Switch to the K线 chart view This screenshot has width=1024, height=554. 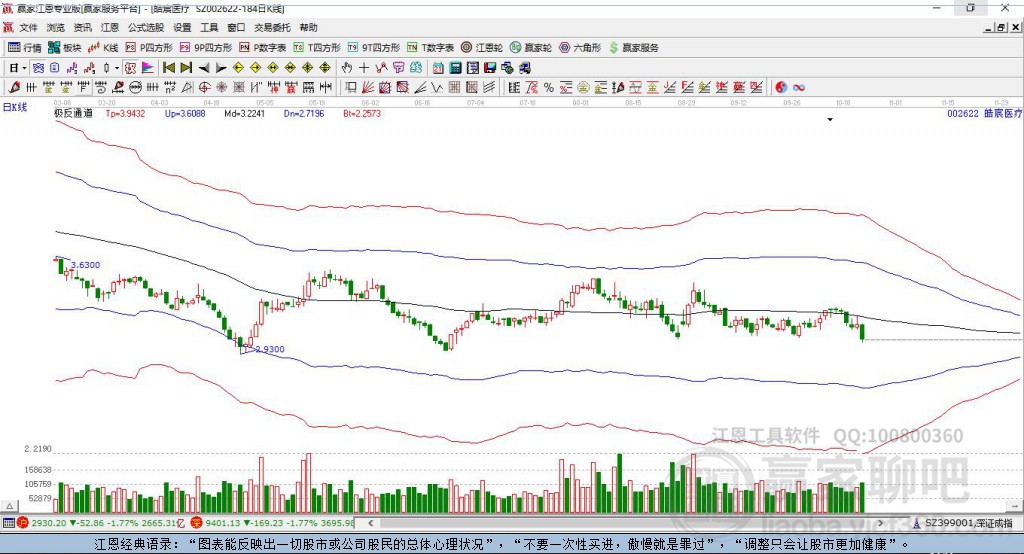tap(103, 48)
